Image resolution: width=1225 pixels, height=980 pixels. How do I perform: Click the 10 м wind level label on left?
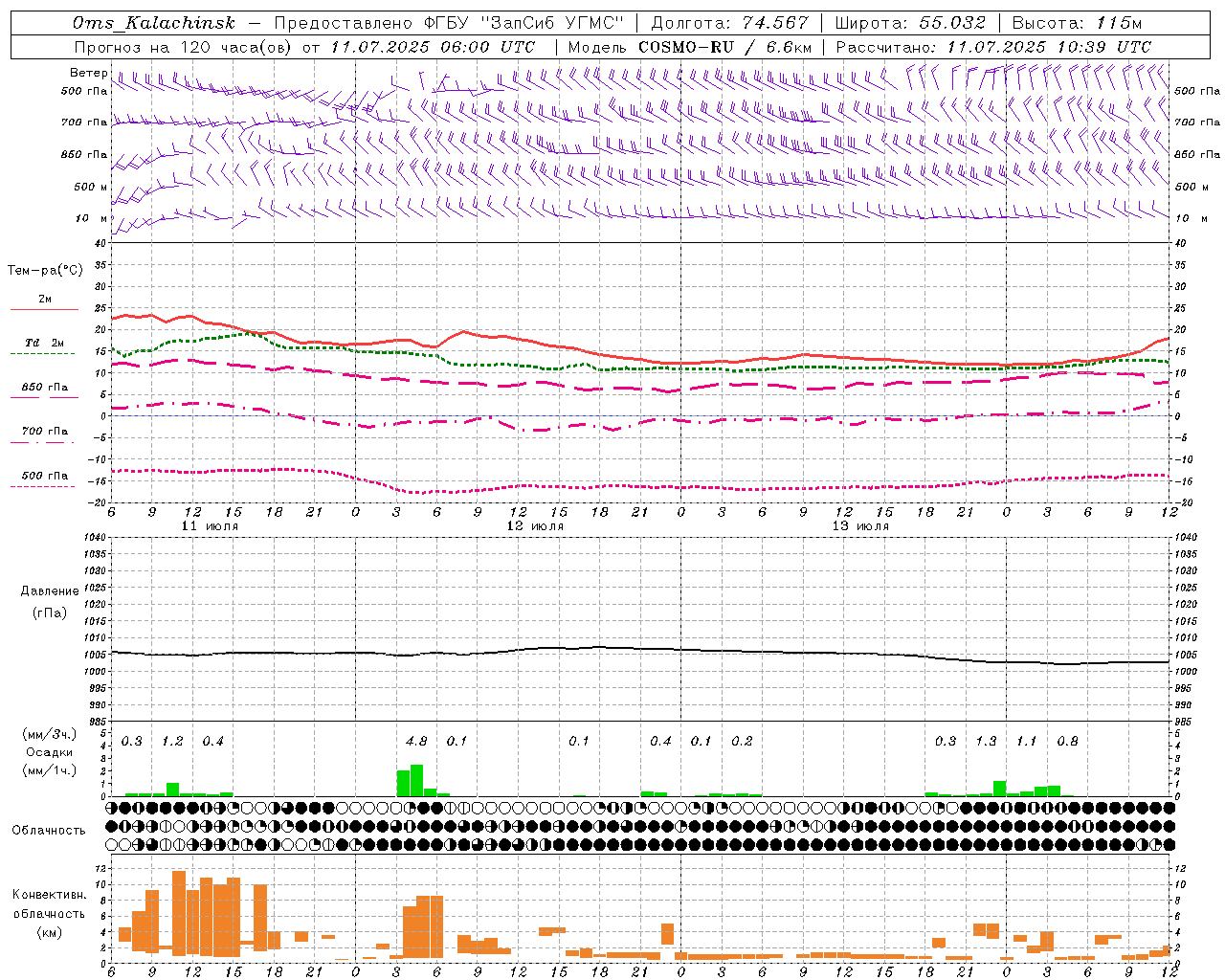(x=91, y=218)
